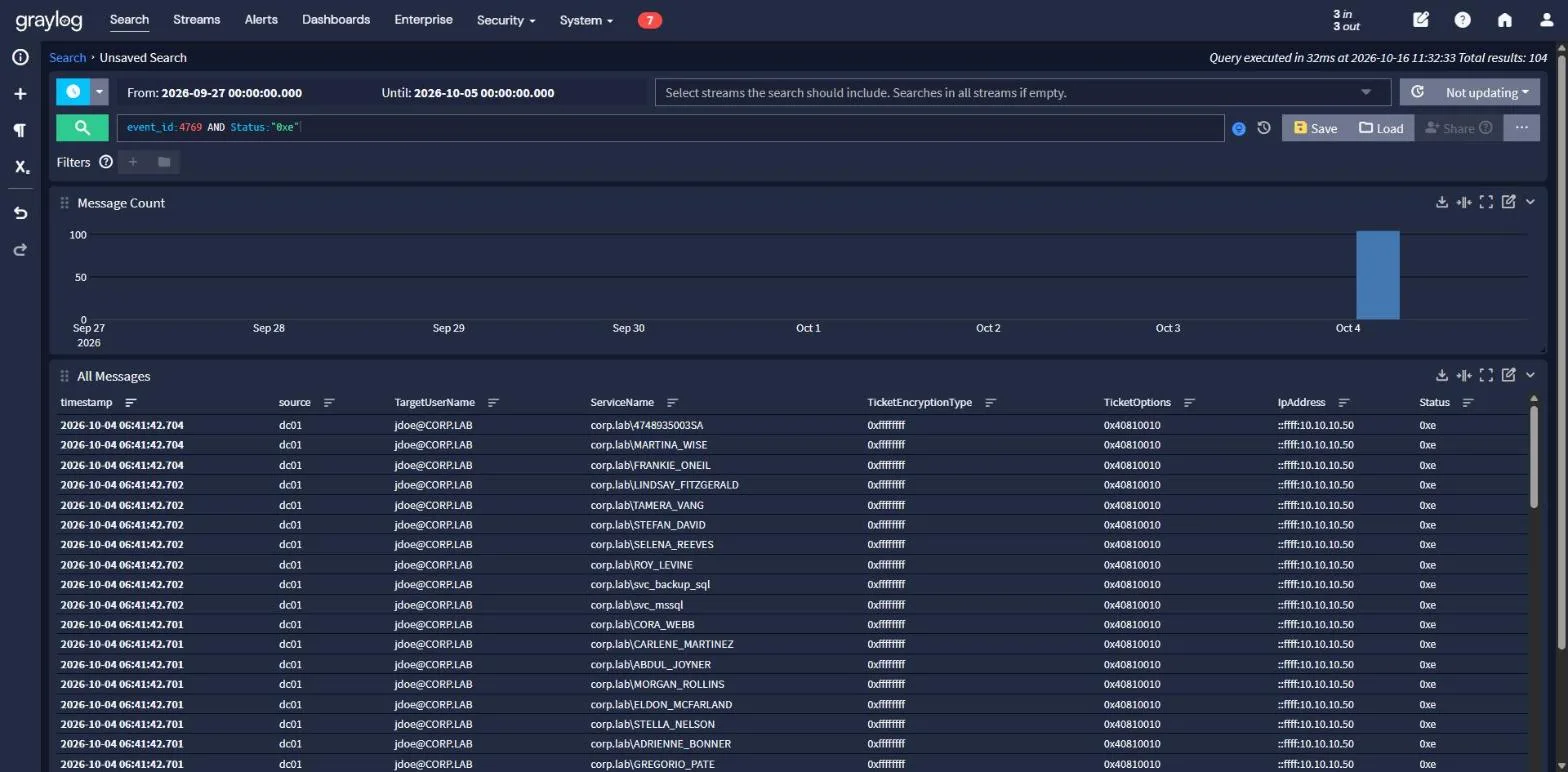Edit the All Messages widget
The width and height of the screenshot is (1568, 772).
click(x=1508, y=375)
